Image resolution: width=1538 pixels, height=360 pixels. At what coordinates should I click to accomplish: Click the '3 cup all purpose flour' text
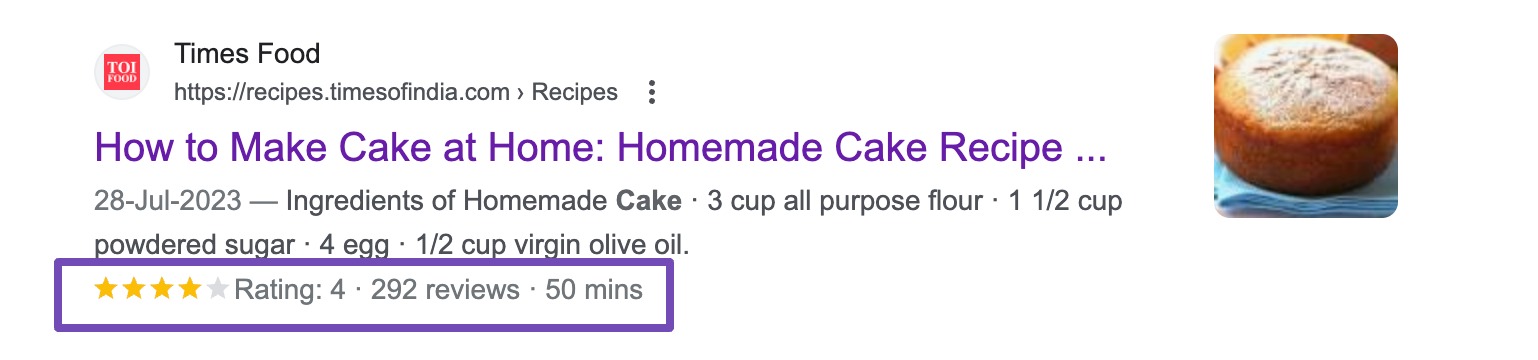coord(844,201)
